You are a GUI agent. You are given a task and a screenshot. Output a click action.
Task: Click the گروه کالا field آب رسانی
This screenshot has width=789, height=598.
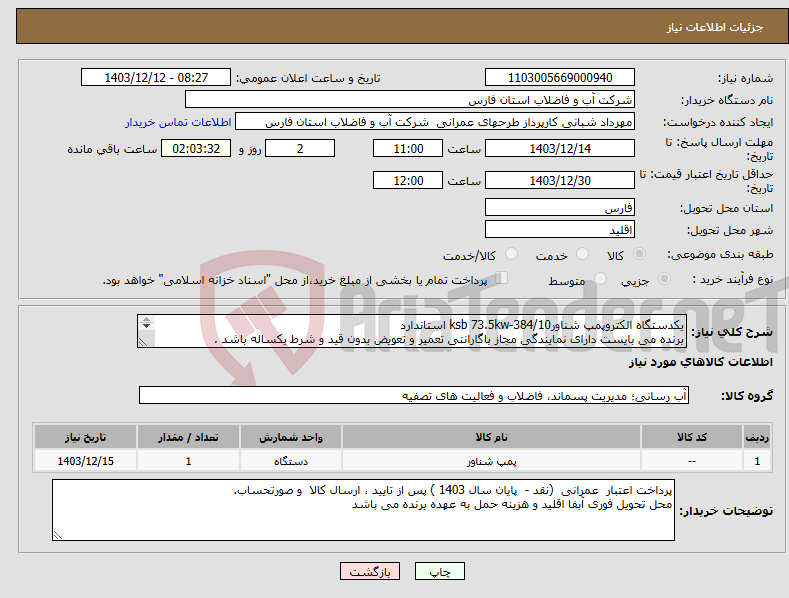click(414, 396)
